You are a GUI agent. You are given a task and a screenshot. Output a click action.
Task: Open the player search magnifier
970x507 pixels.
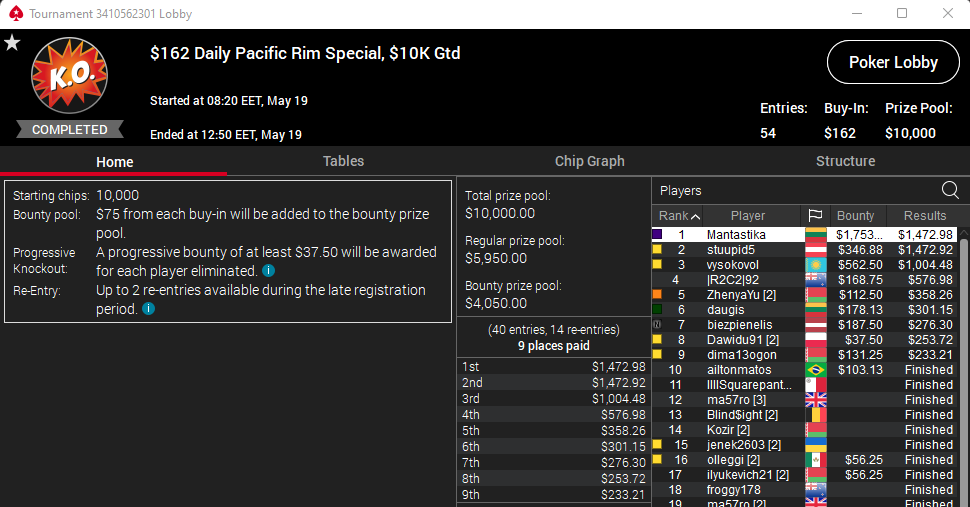(949, 190)
